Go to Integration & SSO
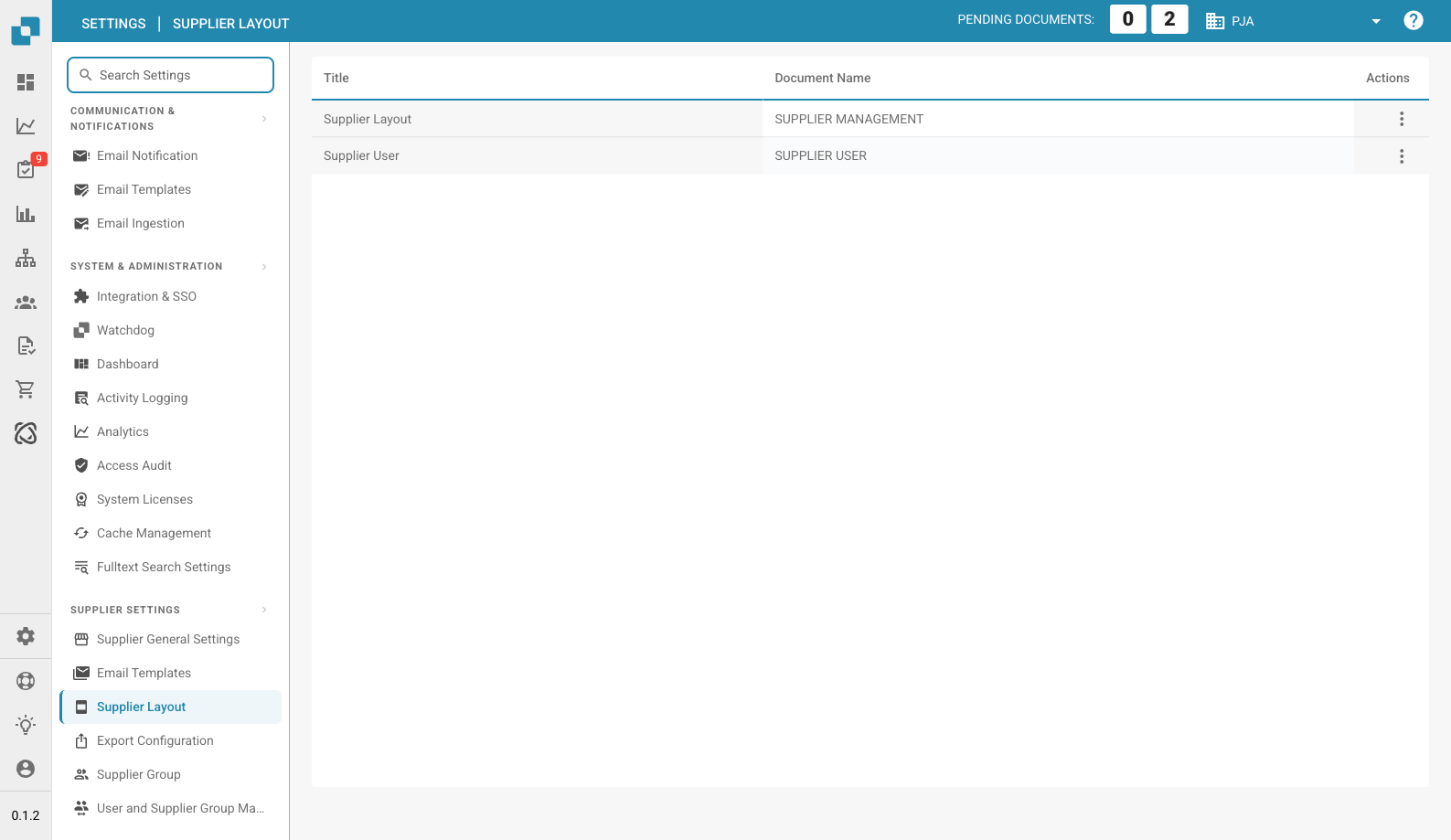The height and width of the screenshot is (840, 1451). (170, 296)
